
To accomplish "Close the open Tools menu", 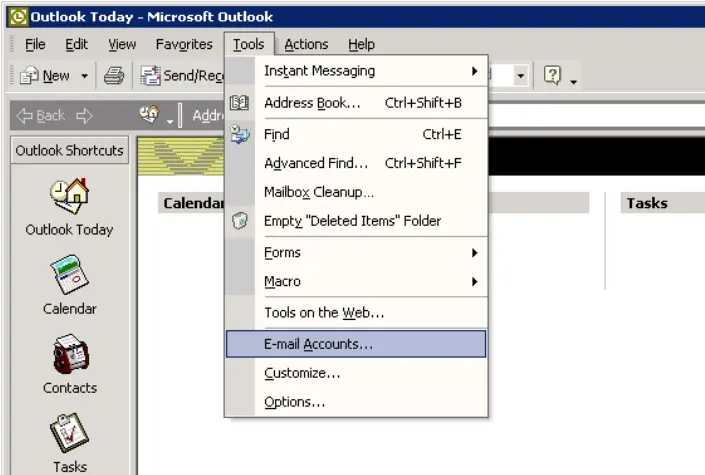I will point(249,45).
